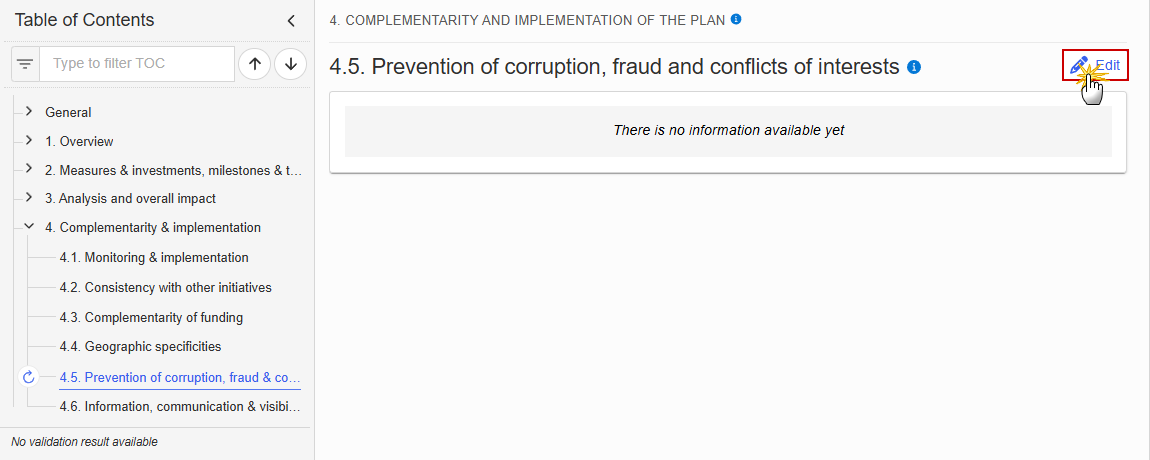The image size is (1150, 460).
Task: Expand 2. Measures & investments node
Action: click(29, 169)
